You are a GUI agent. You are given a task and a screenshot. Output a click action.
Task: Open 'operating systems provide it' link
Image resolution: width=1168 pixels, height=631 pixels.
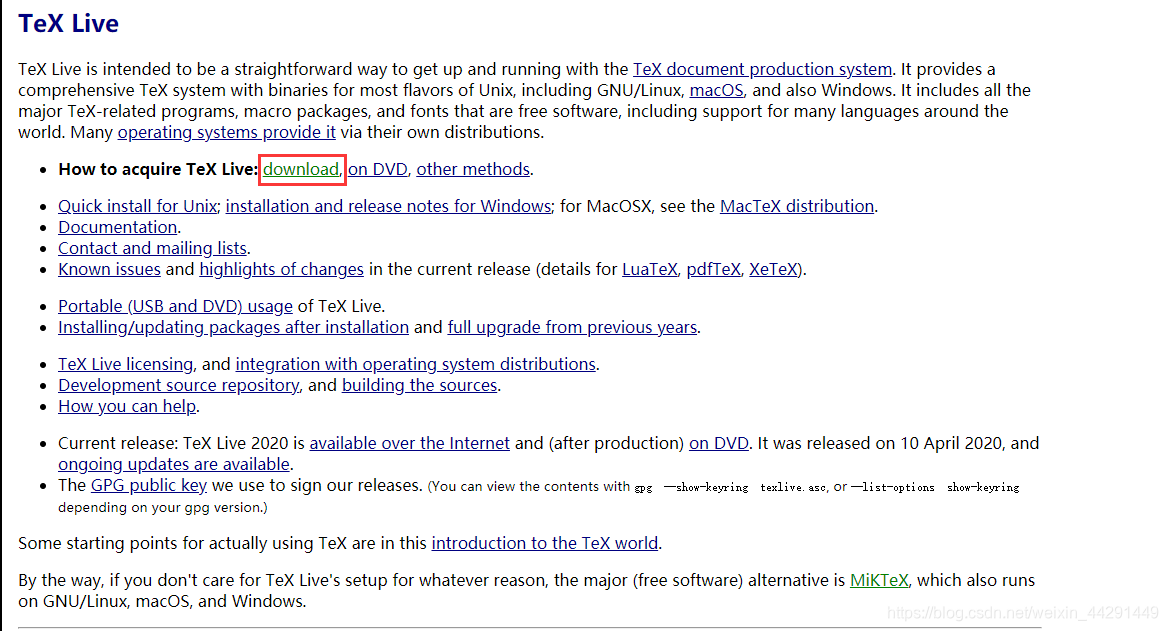[226, 133]
